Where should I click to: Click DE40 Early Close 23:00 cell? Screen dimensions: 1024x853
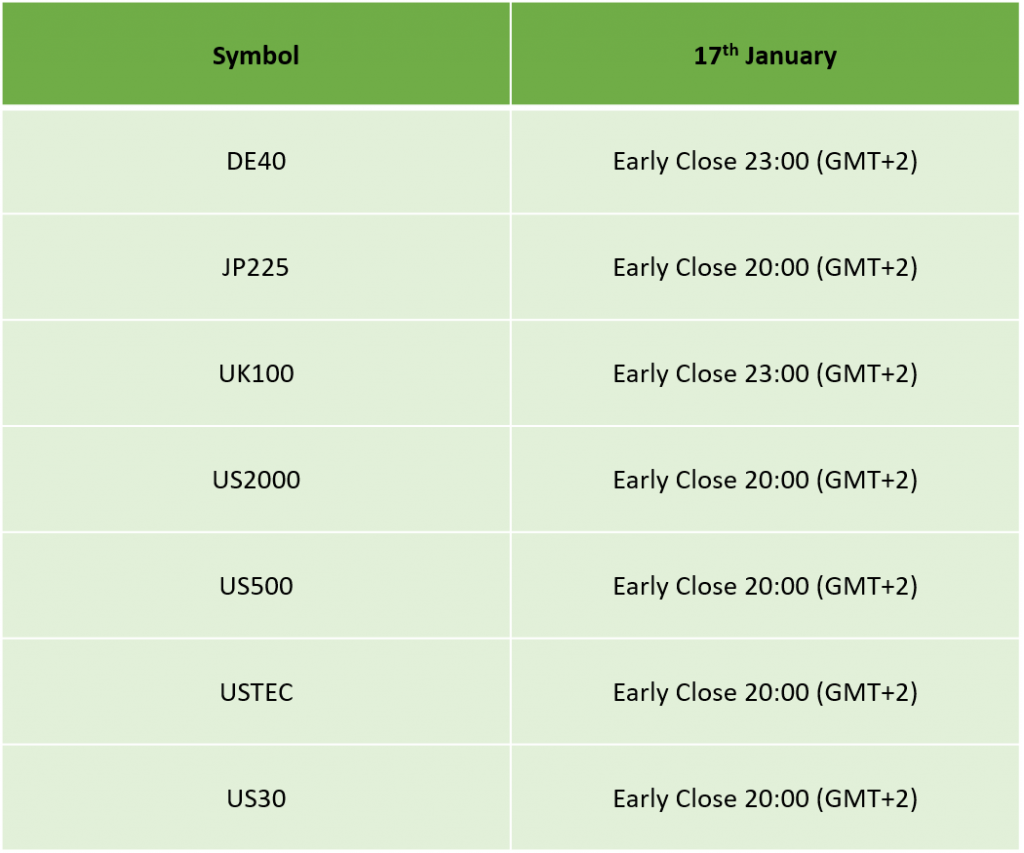point(765,161)
